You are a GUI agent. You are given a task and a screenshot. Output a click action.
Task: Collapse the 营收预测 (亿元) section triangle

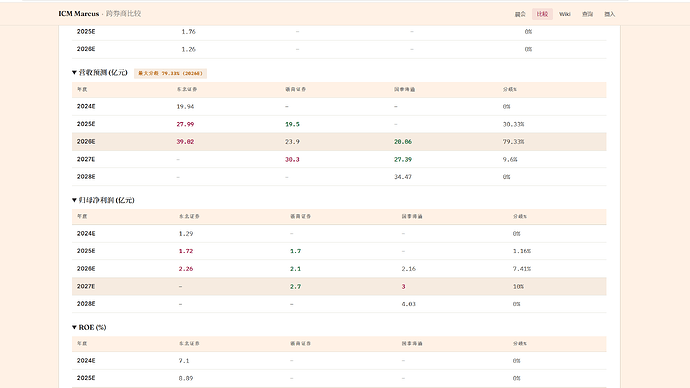point(74,73)
